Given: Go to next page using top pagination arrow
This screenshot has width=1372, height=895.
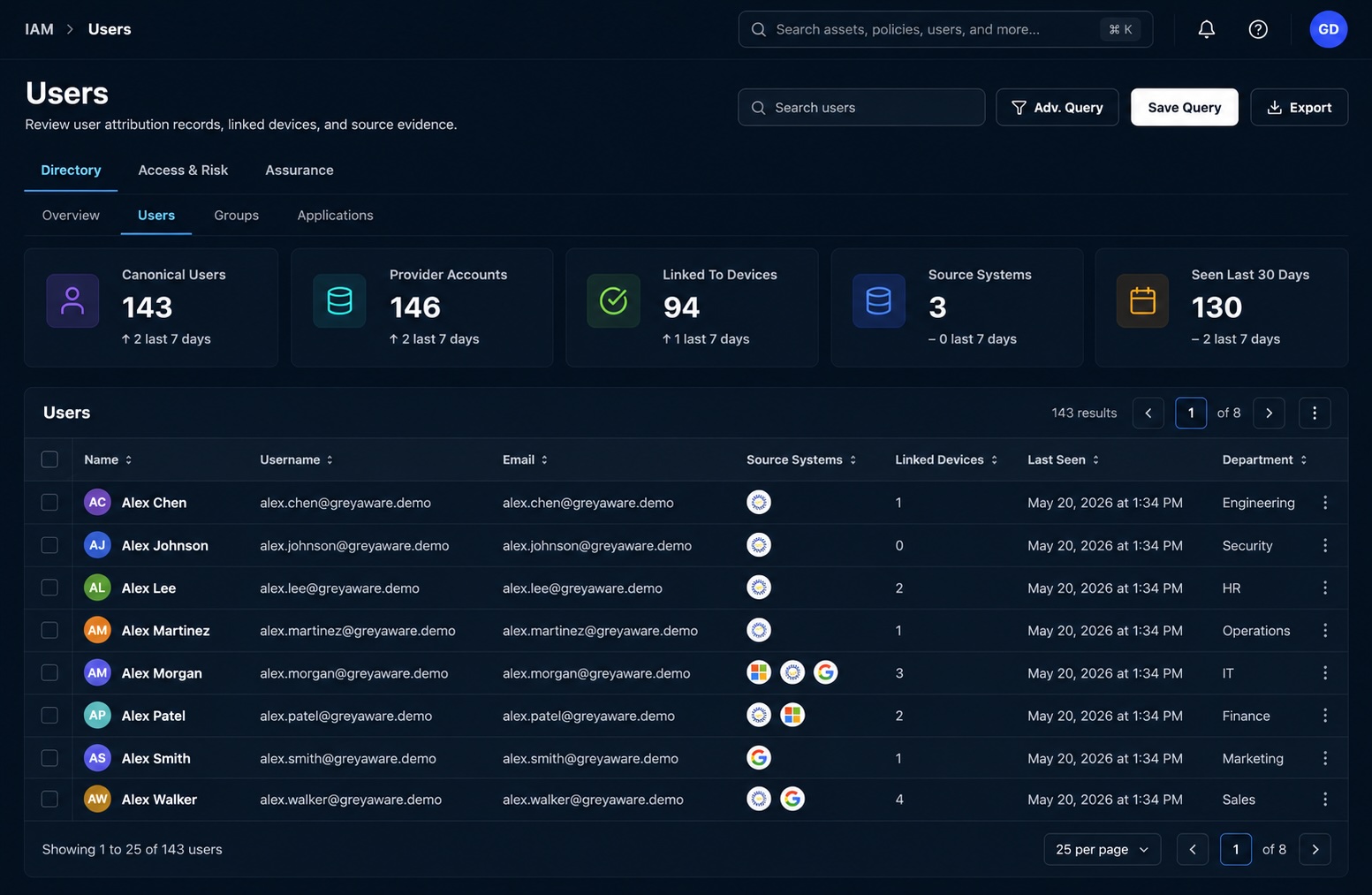Looking at the screenshot, I should [1269, 413].
